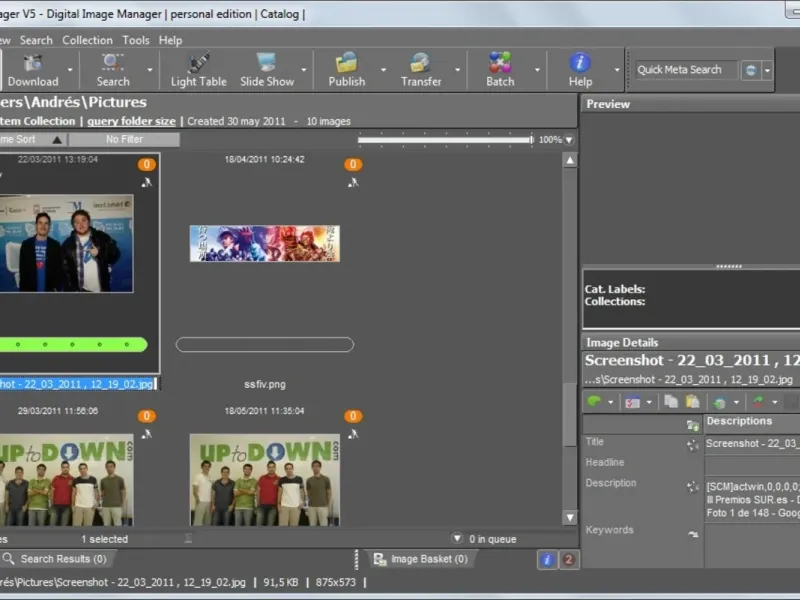The height and width of the screenshot is (600, 800).
Task: Select the 18/05/2011 UptoDown group photo
Action: pos(265,480)
